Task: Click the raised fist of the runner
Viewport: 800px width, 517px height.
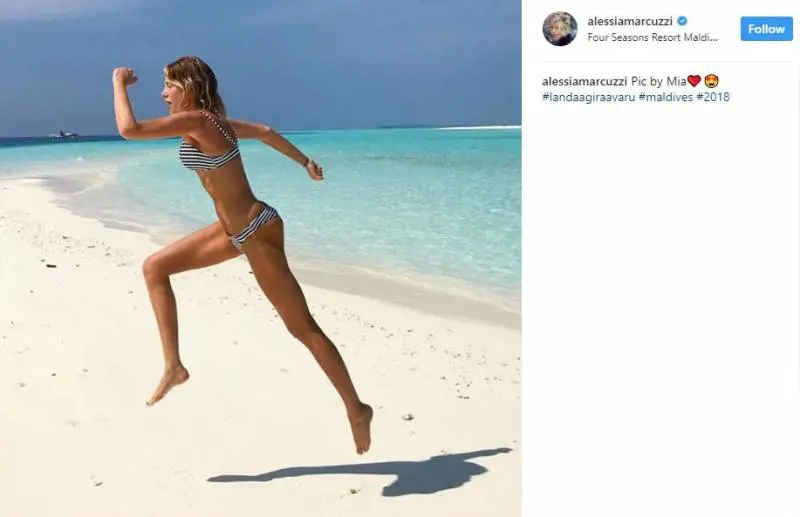Action: tap(125, 76)
